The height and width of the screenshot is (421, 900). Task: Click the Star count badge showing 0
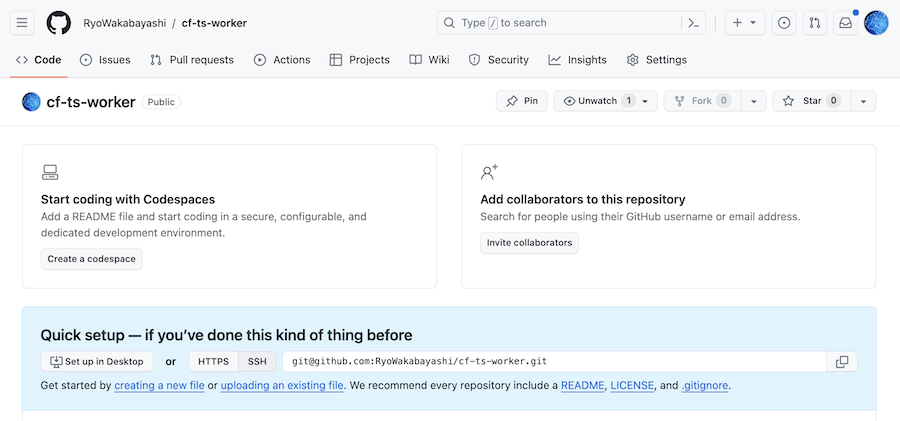click(833, 101)
